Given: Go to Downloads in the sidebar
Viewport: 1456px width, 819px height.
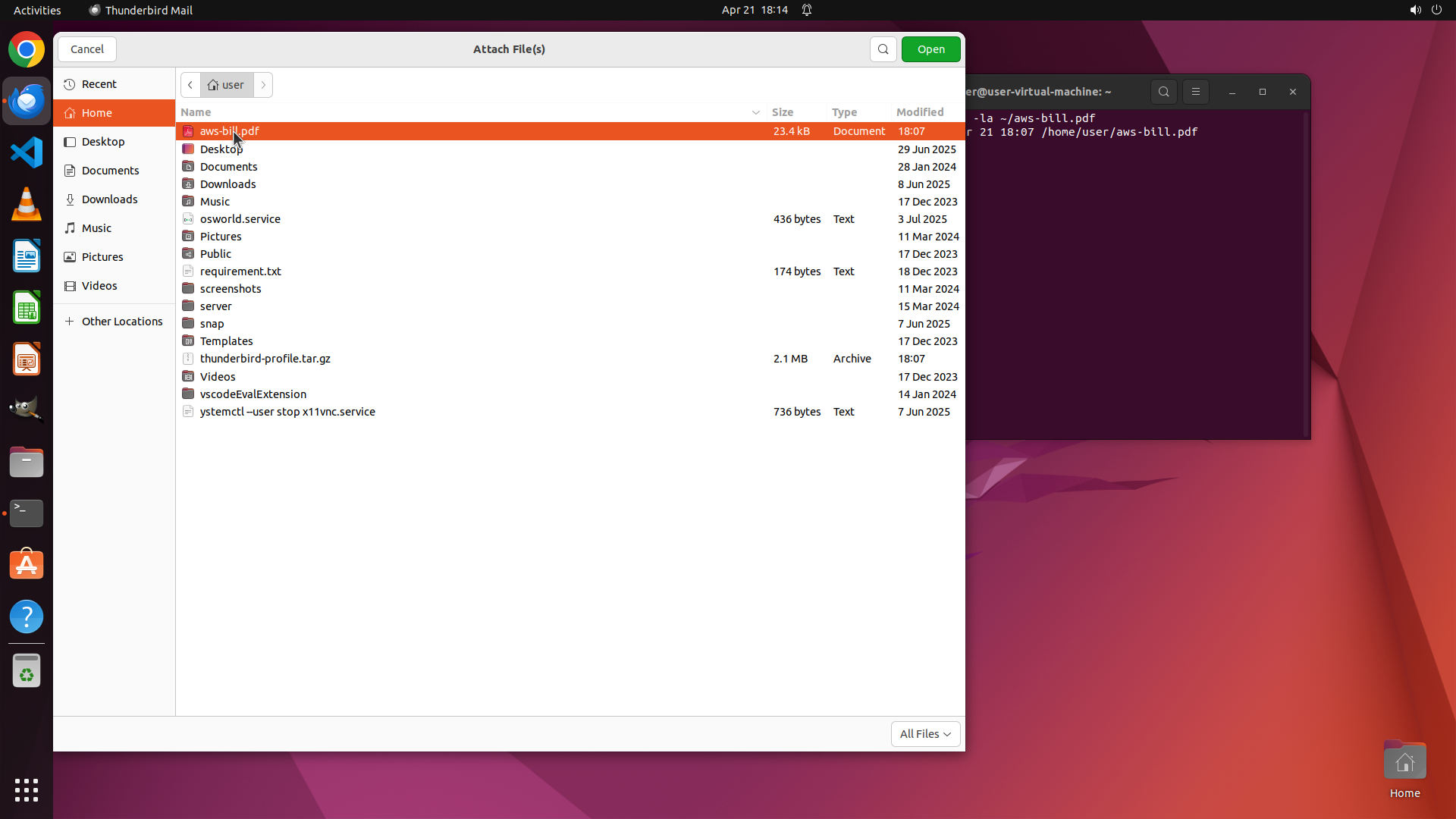Looking at the screenshot, I should [109, 199].
